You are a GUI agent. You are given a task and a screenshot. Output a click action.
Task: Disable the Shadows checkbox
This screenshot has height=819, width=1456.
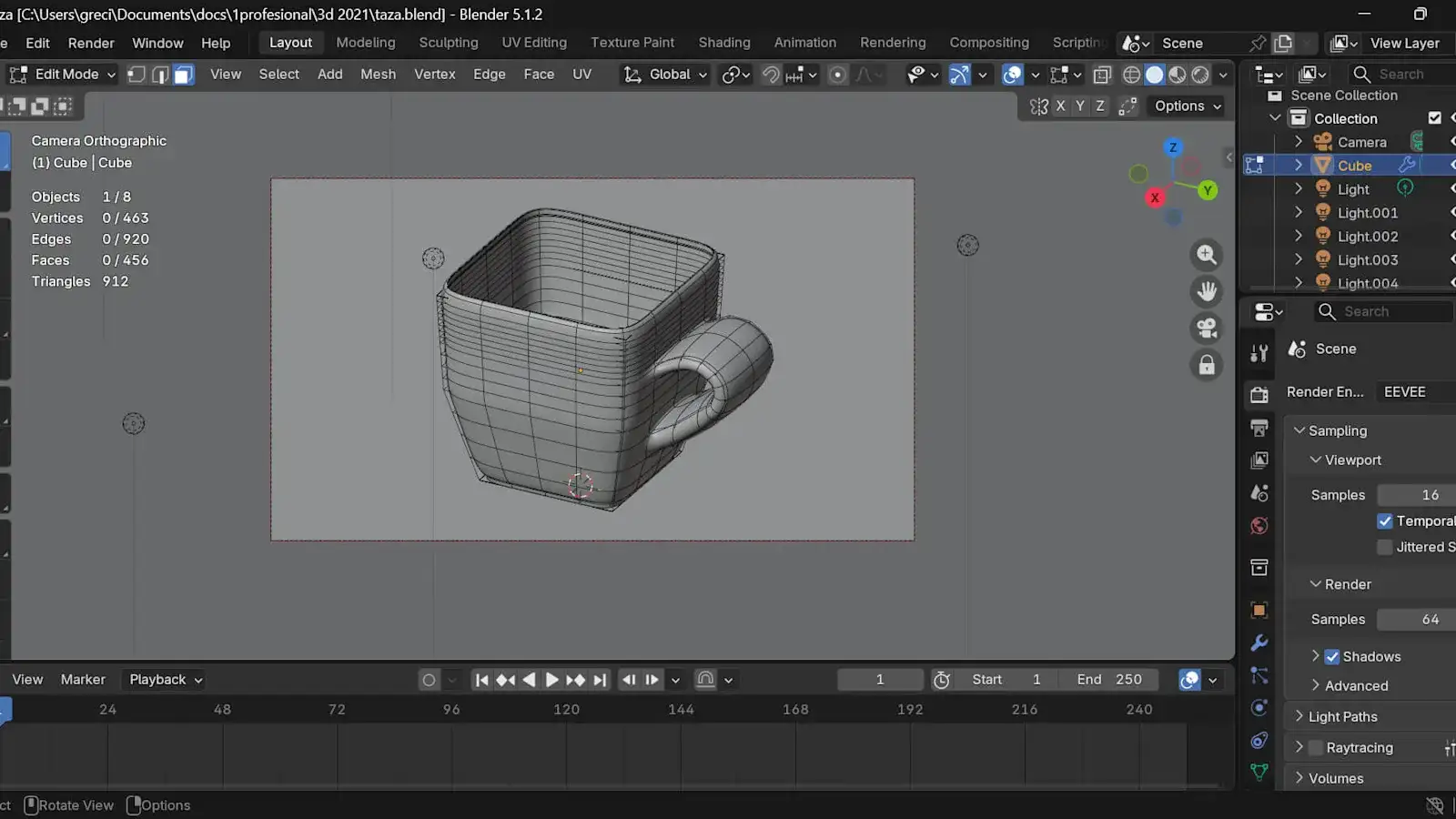click(1332, 657)
